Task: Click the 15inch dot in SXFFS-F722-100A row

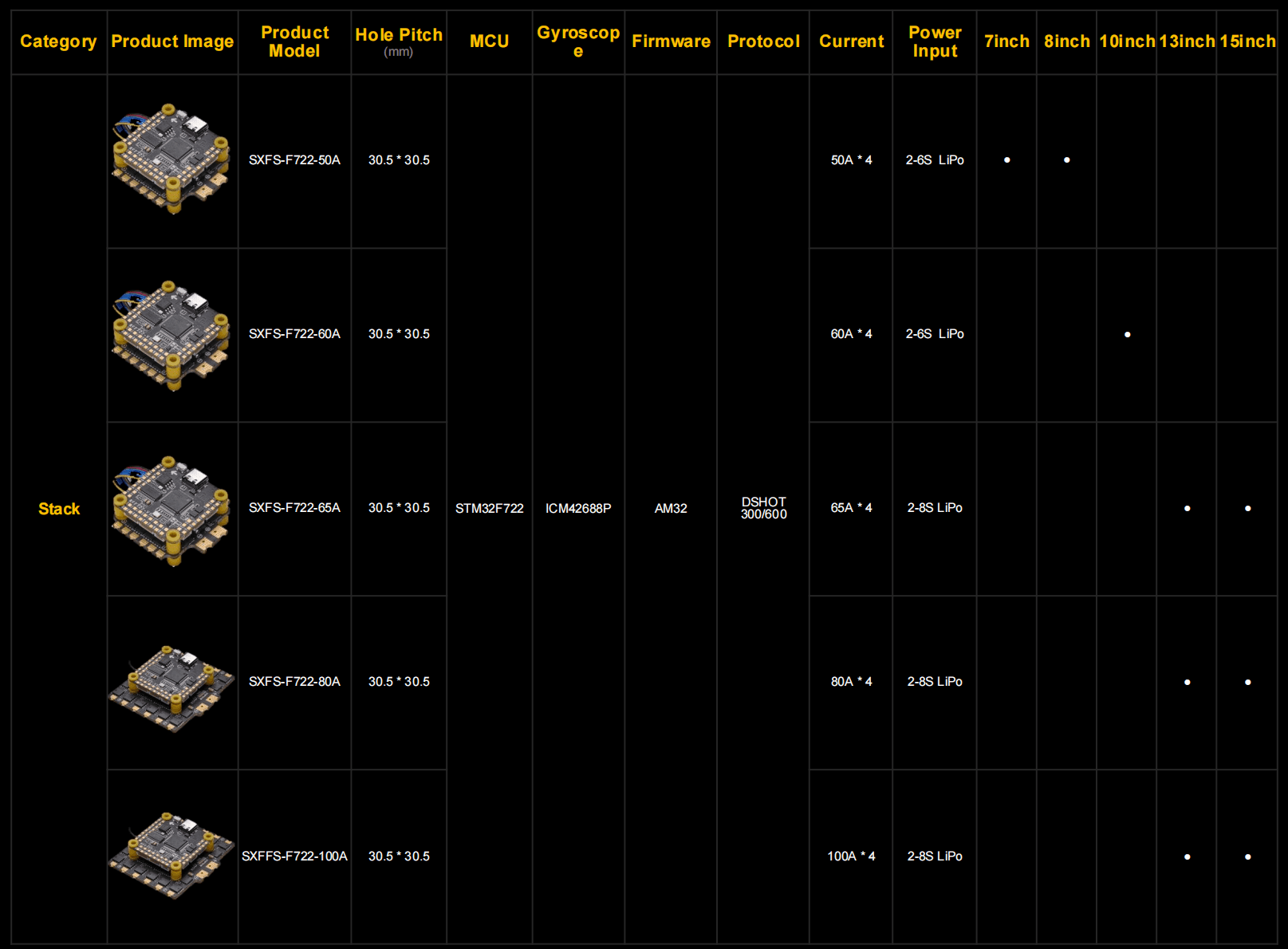Action: coord(1248,857)
